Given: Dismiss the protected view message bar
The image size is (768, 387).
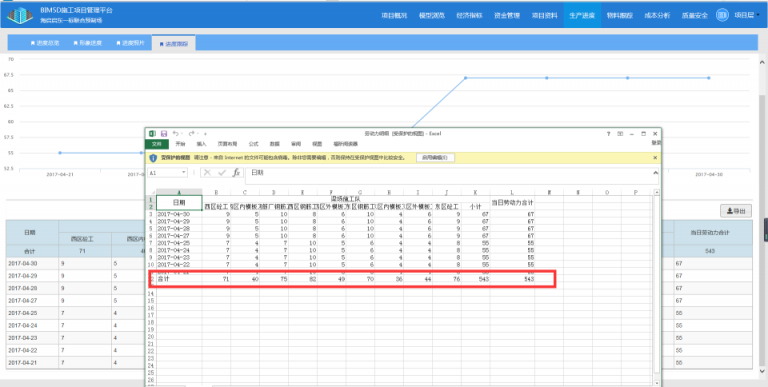Looking at the screenshot, I should [655, 158].
